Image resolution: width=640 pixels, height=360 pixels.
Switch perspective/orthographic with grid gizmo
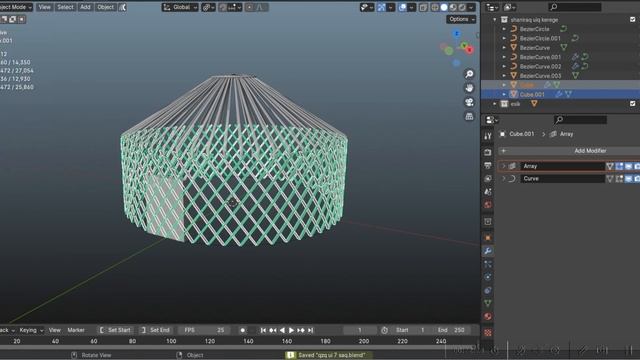click(469, 116)
